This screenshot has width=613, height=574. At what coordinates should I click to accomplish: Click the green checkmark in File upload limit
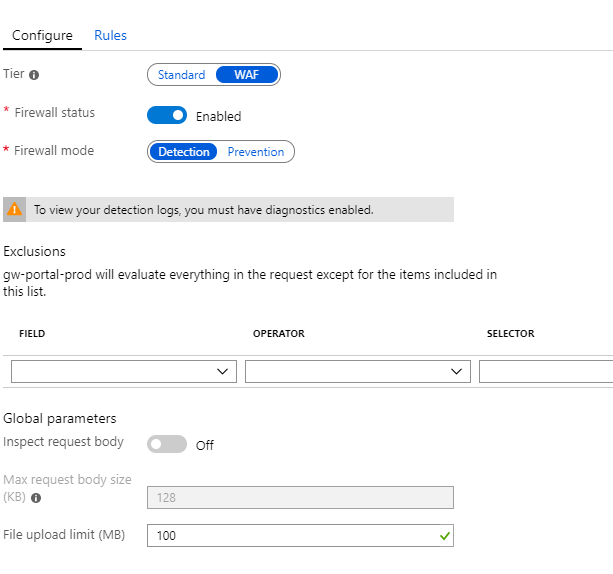[x=445, y=536]
